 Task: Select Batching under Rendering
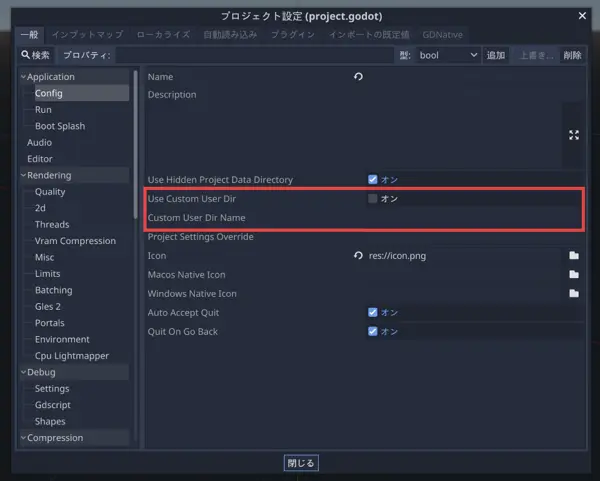54,290
